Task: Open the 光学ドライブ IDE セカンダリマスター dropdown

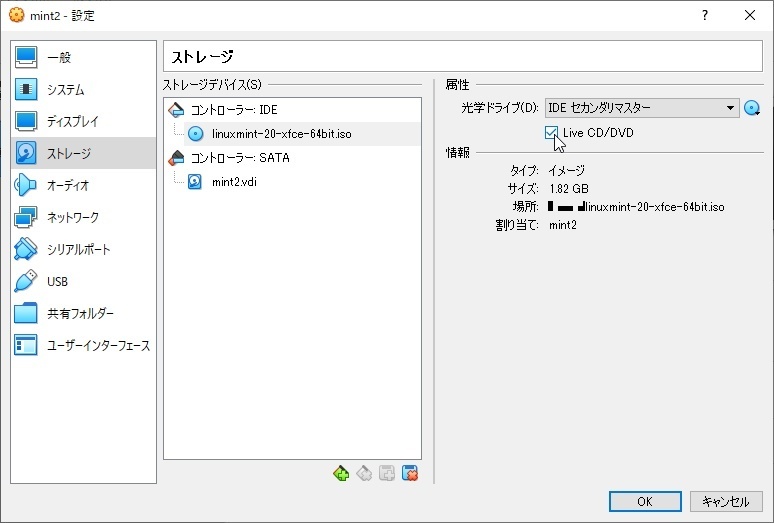Action: point(642,108)
